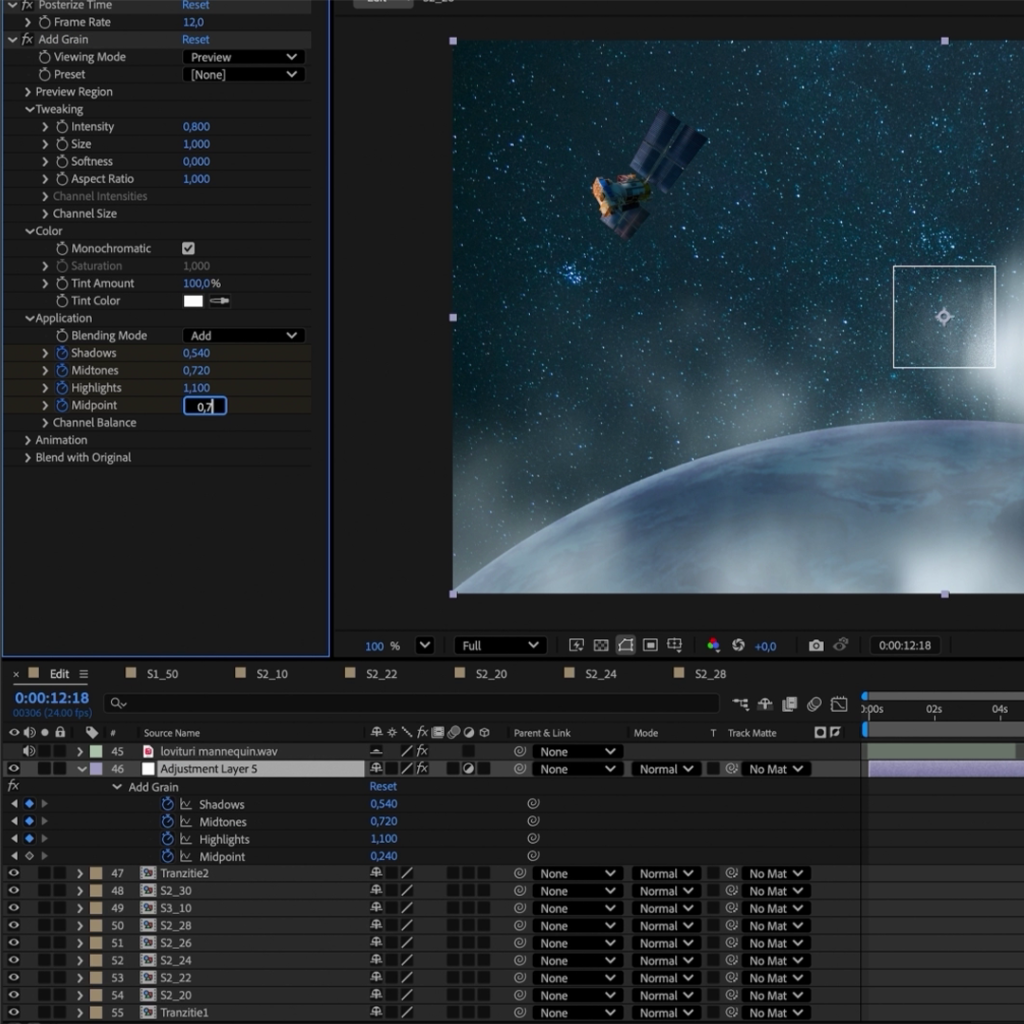Click the white Tint Color swatch

[193, 301]
